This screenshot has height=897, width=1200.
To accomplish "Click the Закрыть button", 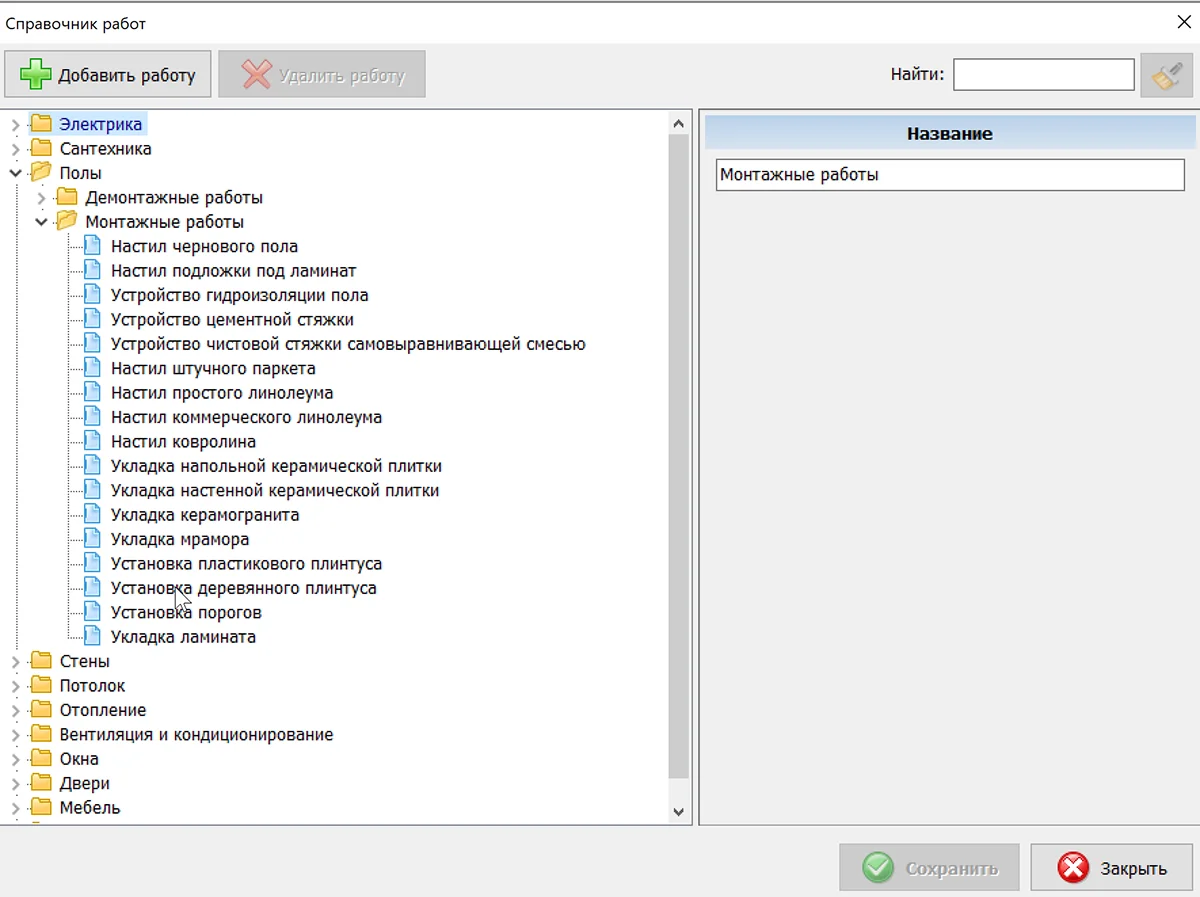I will (x=1112, y=868).
